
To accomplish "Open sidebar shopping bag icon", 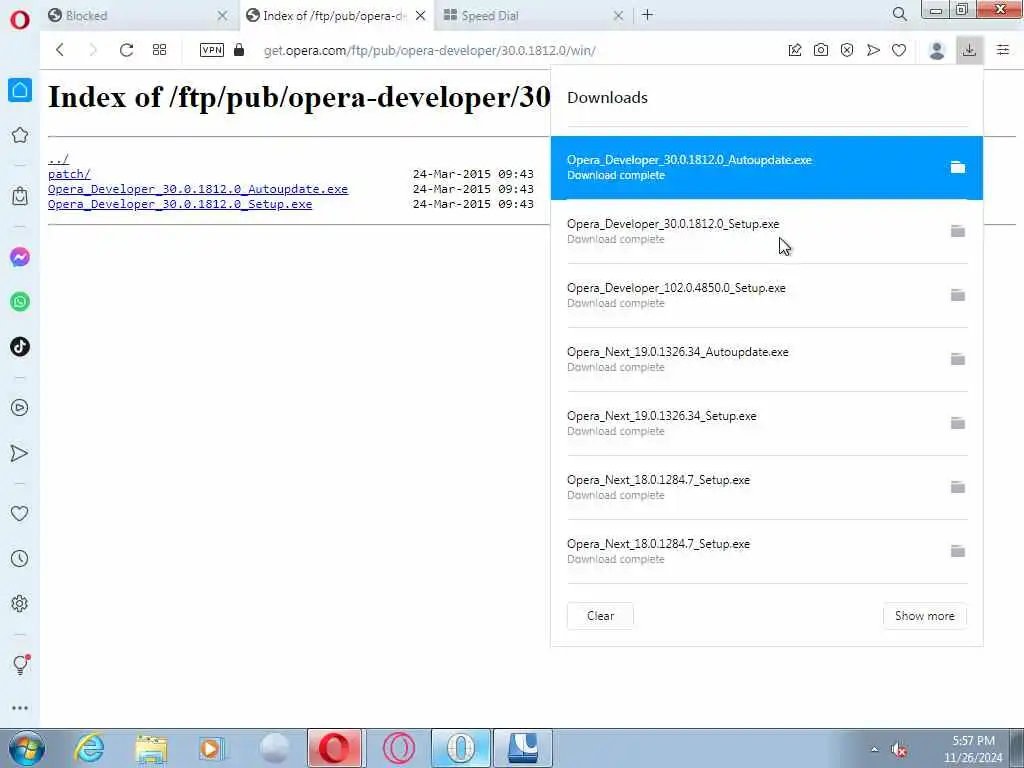I will coord(20,196).
